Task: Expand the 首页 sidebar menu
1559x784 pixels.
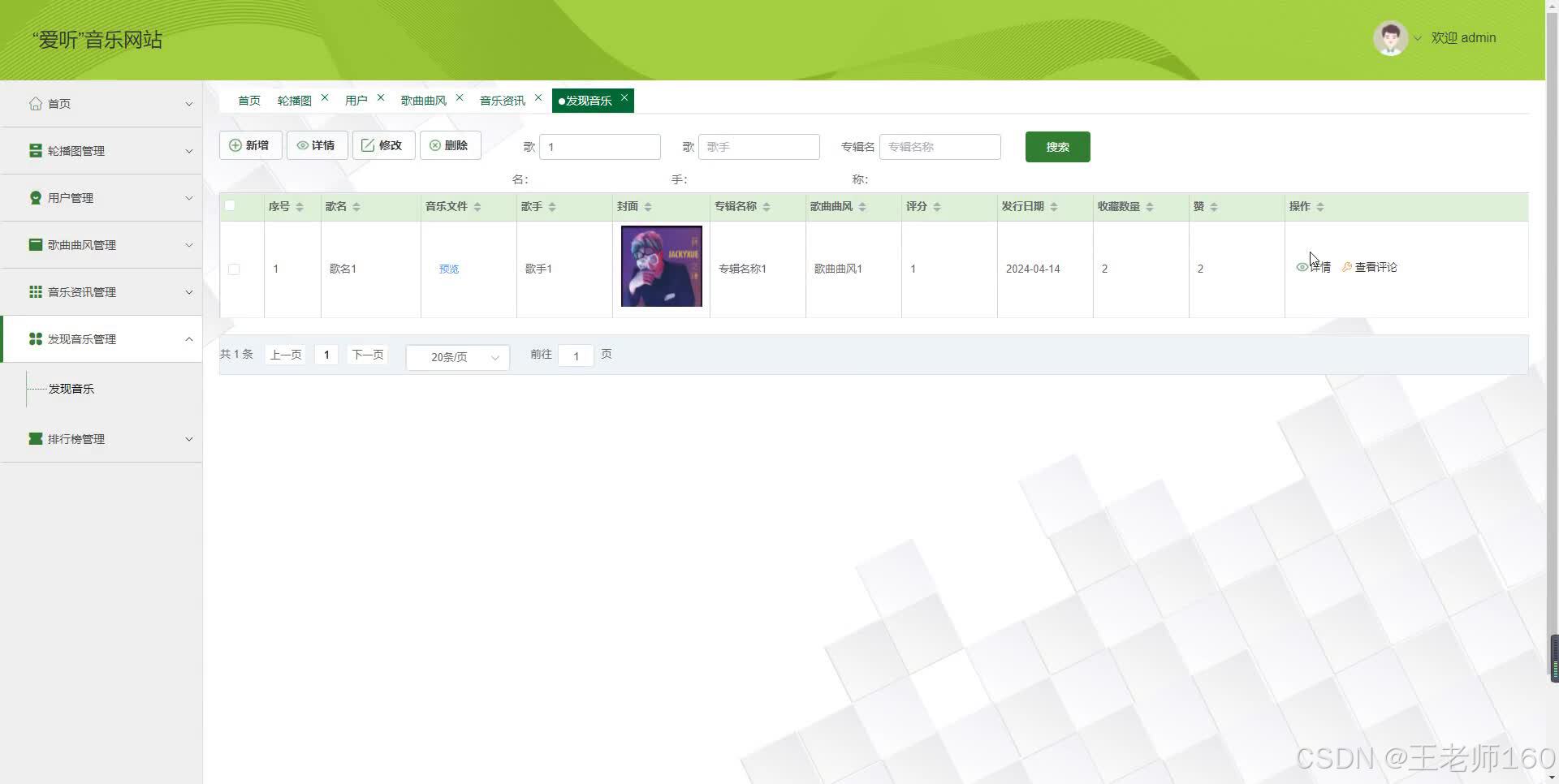Action: 189,104
